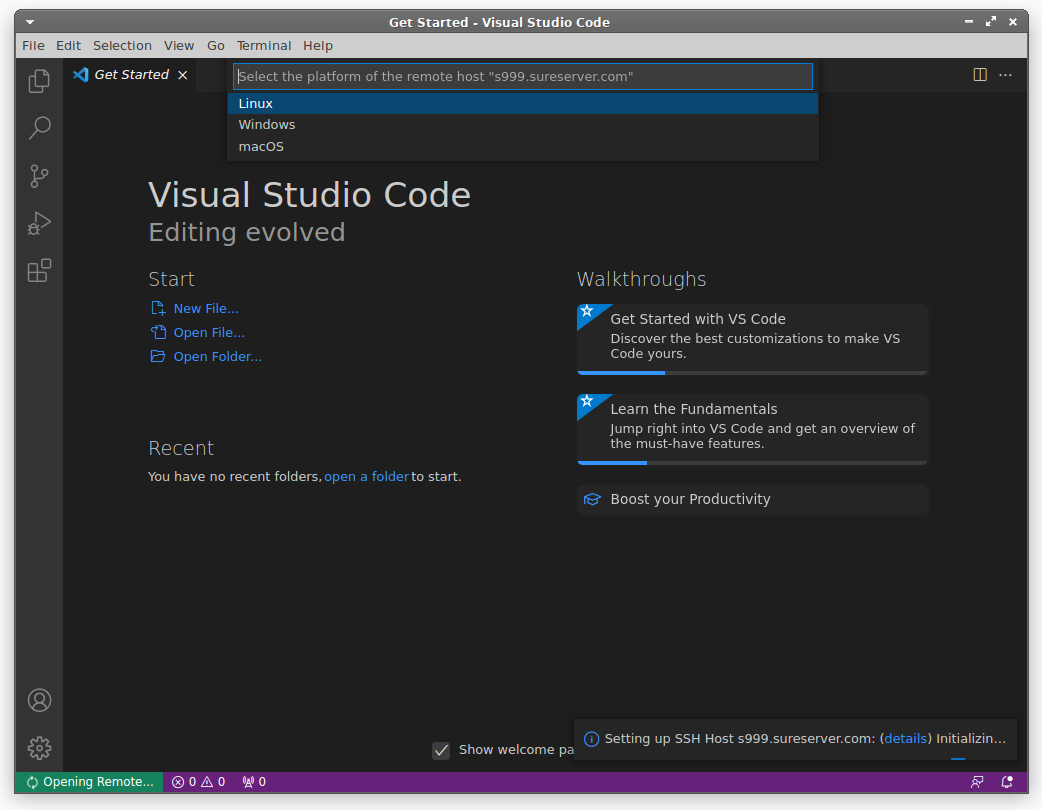Viewport: 1042px width, 810px height.
Task: Select Windows as remote platform
Action: pos(522,125)
